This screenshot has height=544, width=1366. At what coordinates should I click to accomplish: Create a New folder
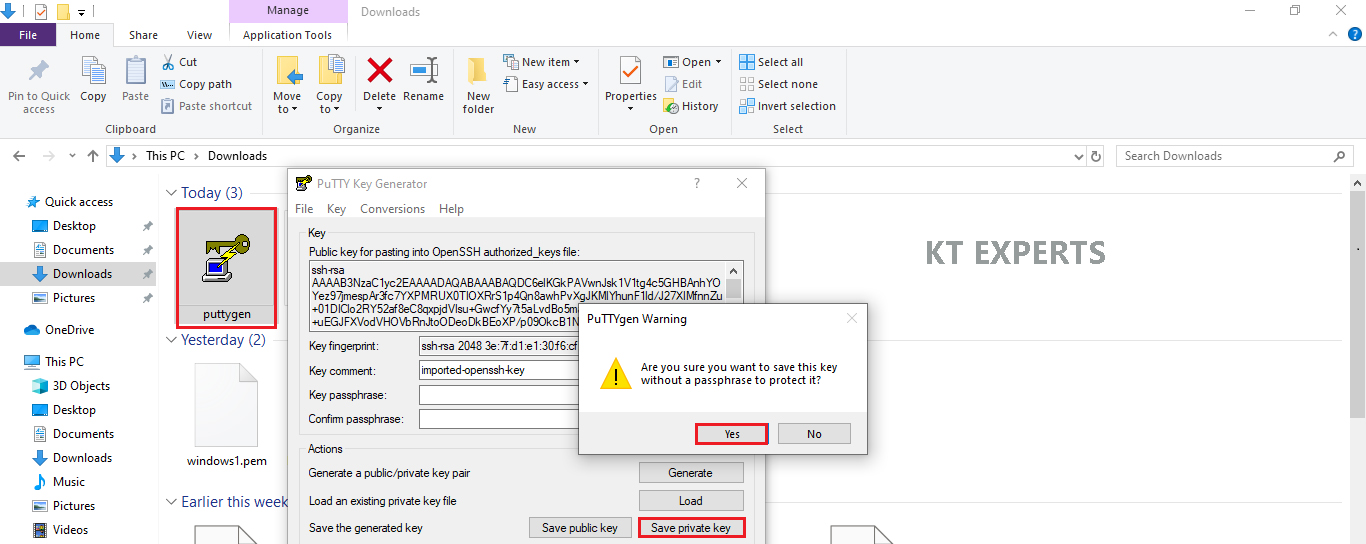point(478,85)
